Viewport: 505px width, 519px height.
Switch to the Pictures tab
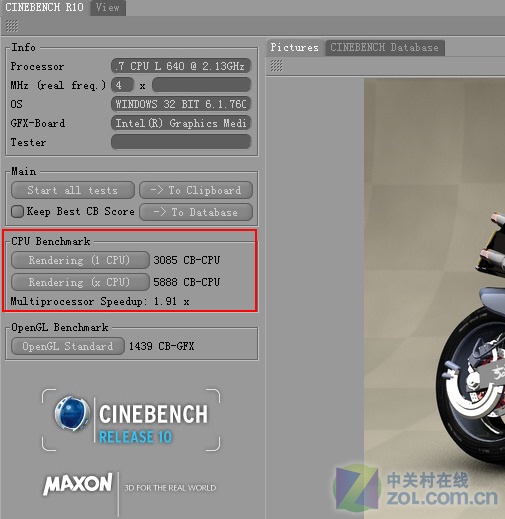pos(294,47)
